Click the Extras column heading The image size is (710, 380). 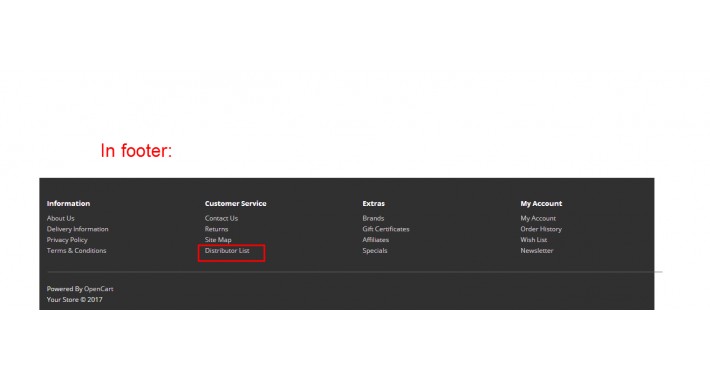(374, 204)
